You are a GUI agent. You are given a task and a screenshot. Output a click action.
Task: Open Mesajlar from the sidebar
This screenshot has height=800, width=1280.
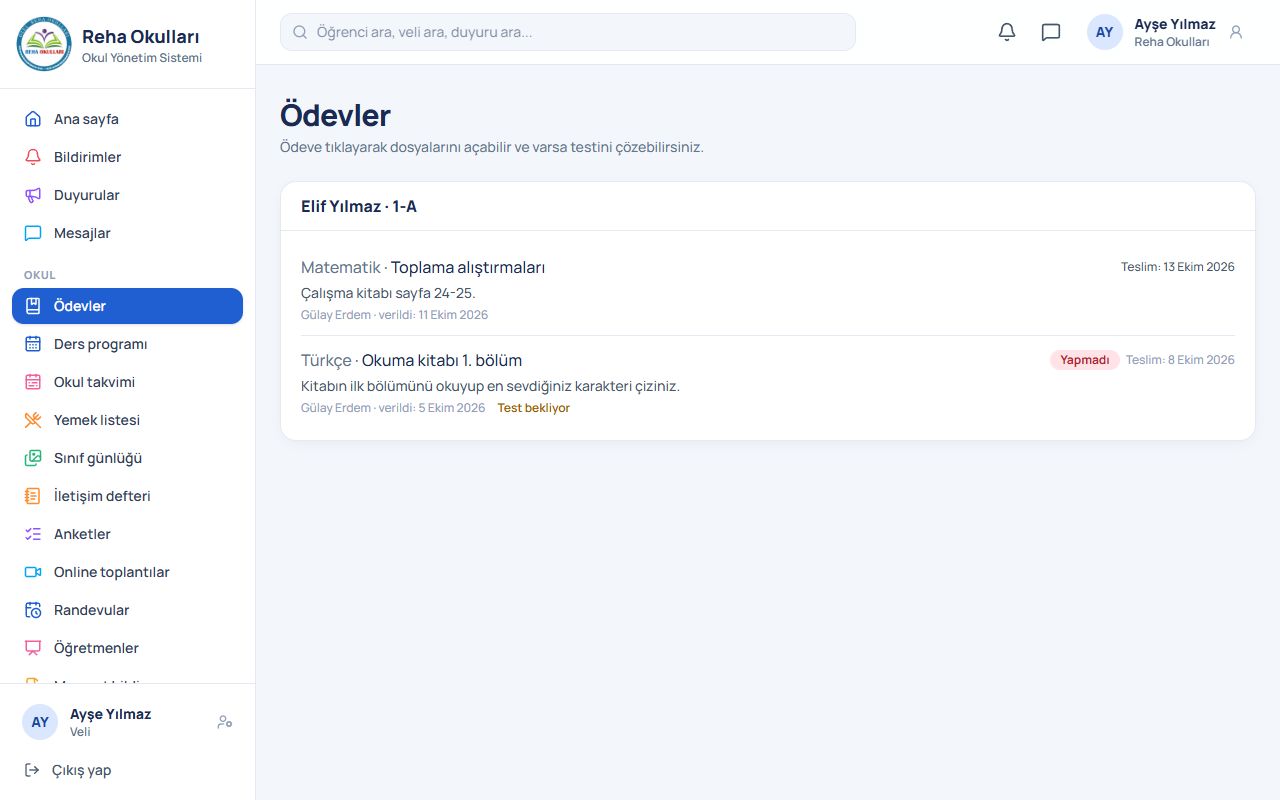click(x=127, y=233)
